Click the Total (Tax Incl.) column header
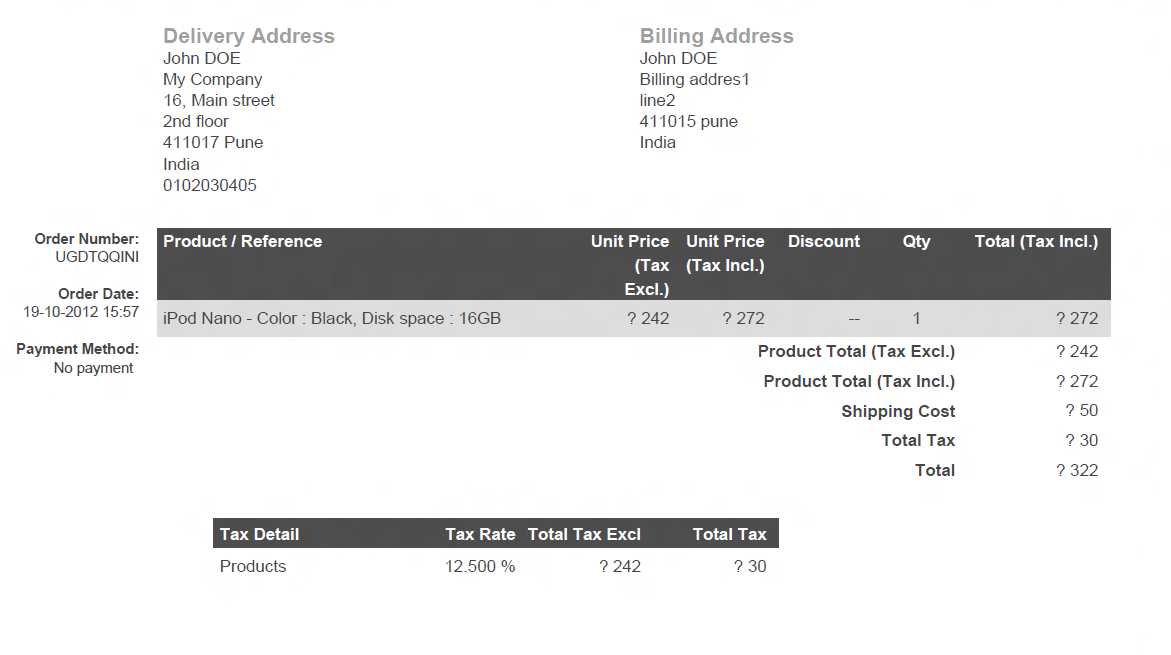The height and width of the screenshot is (655, 1171). [x=1037, y=241]
